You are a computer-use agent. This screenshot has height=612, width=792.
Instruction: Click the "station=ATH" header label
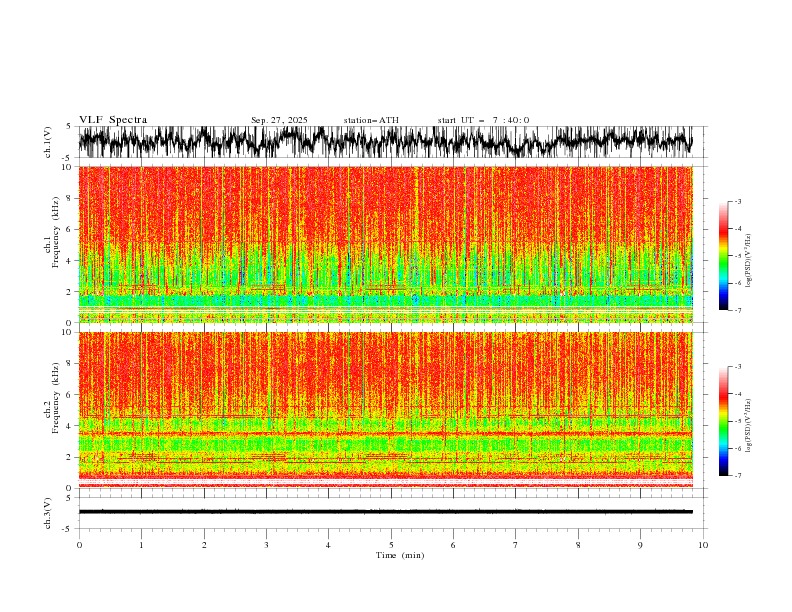[x=371, y=120]
